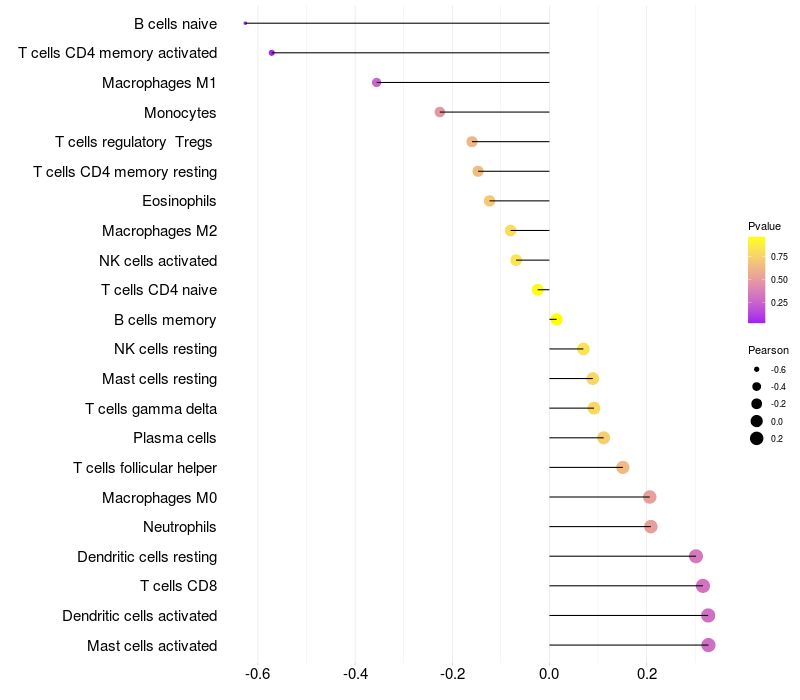Click the T cells CD4 naive dot
This screenshot has height=700, width=800.
[538, 290]
